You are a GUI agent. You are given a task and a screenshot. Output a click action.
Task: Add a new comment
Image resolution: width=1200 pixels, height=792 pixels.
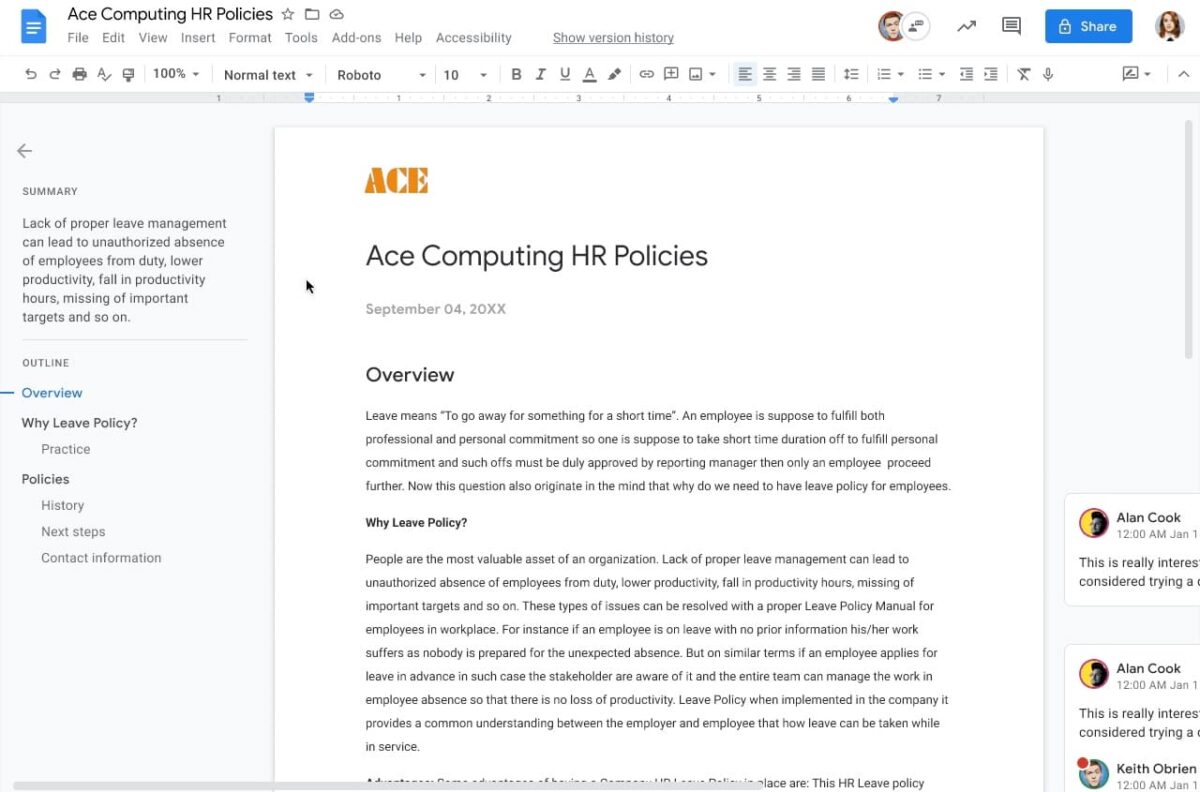[671, 74]
